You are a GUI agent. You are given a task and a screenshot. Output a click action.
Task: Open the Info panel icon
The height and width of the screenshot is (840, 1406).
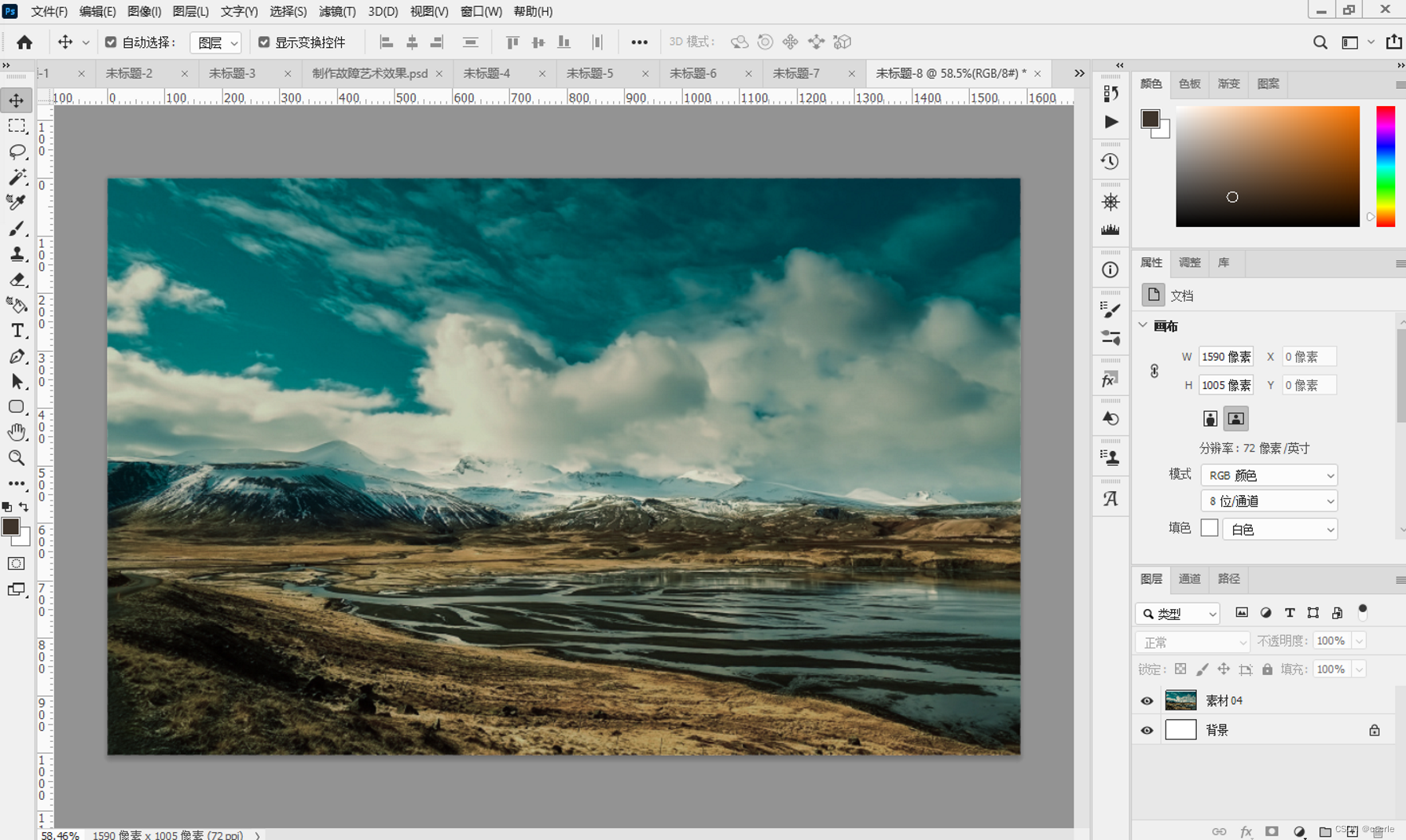(x=1110, y=270)
